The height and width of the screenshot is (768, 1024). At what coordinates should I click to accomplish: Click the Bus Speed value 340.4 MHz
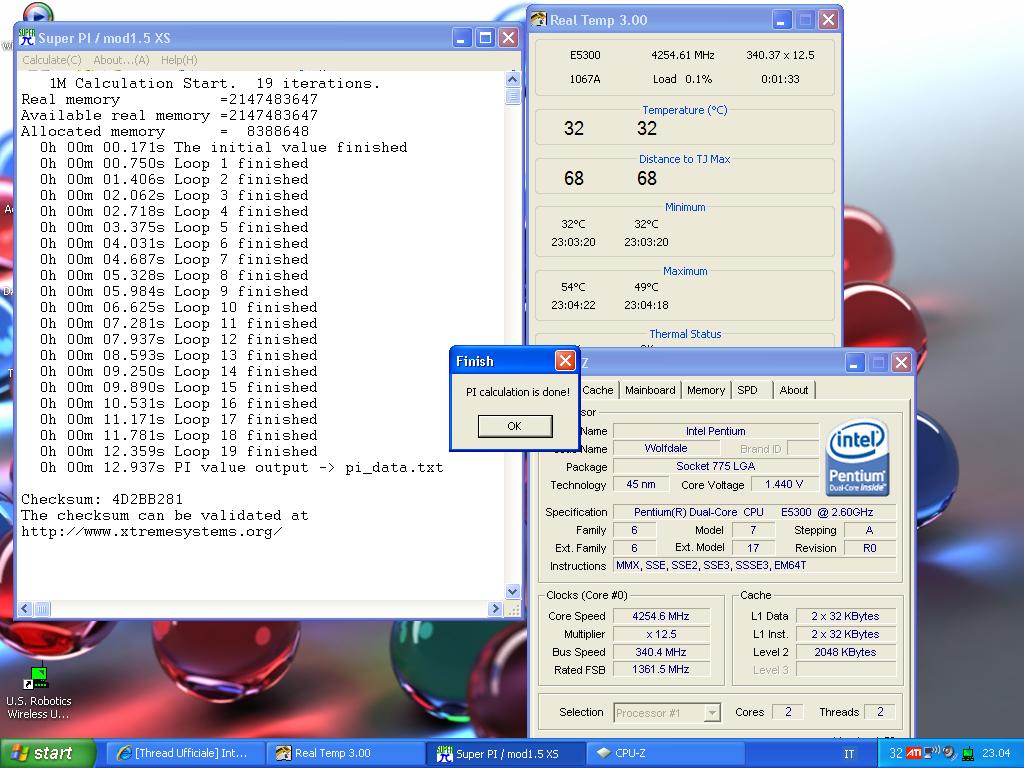click(x=661, y=652)
